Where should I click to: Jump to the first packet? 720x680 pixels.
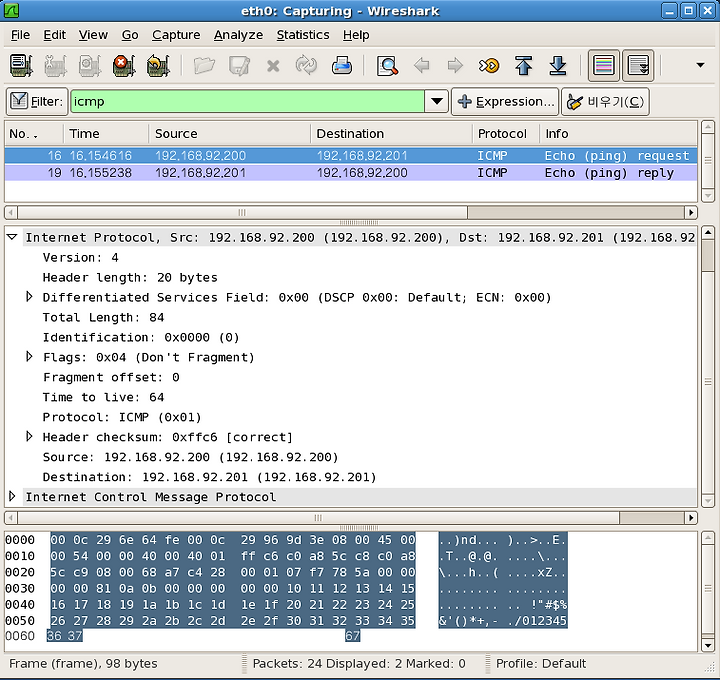523,66
